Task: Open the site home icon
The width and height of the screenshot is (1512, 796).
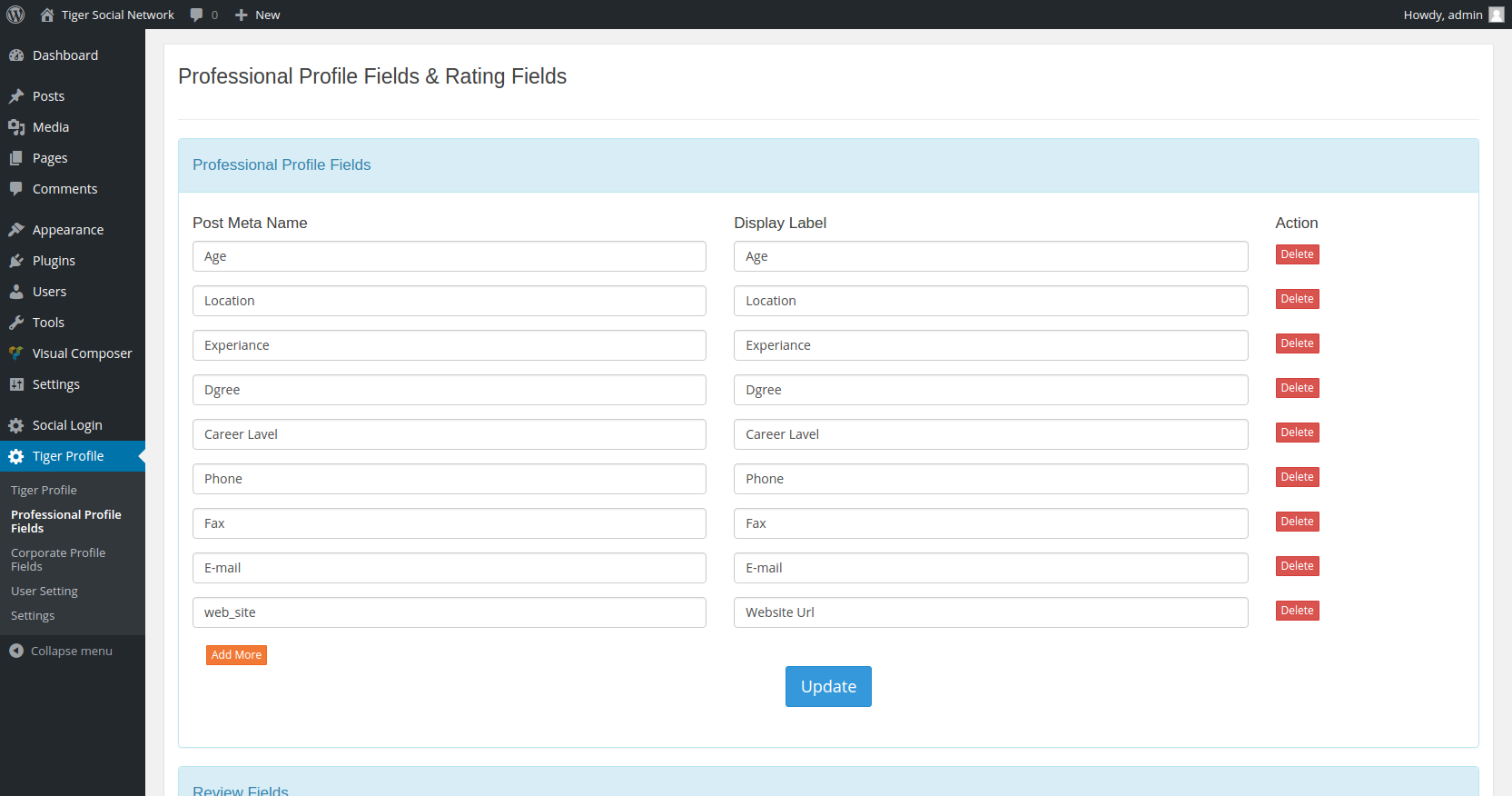Action: point(47,15)
